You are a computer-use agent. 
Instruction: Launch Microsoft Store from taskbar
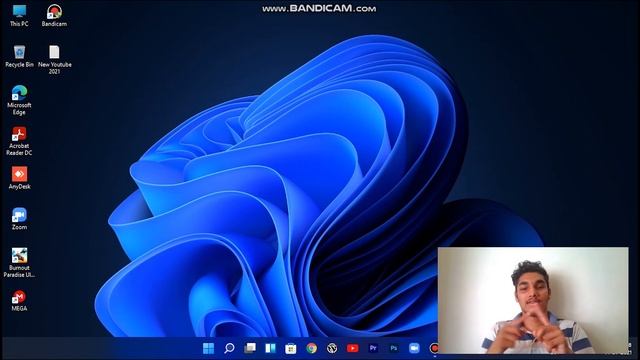pos(291,348)
